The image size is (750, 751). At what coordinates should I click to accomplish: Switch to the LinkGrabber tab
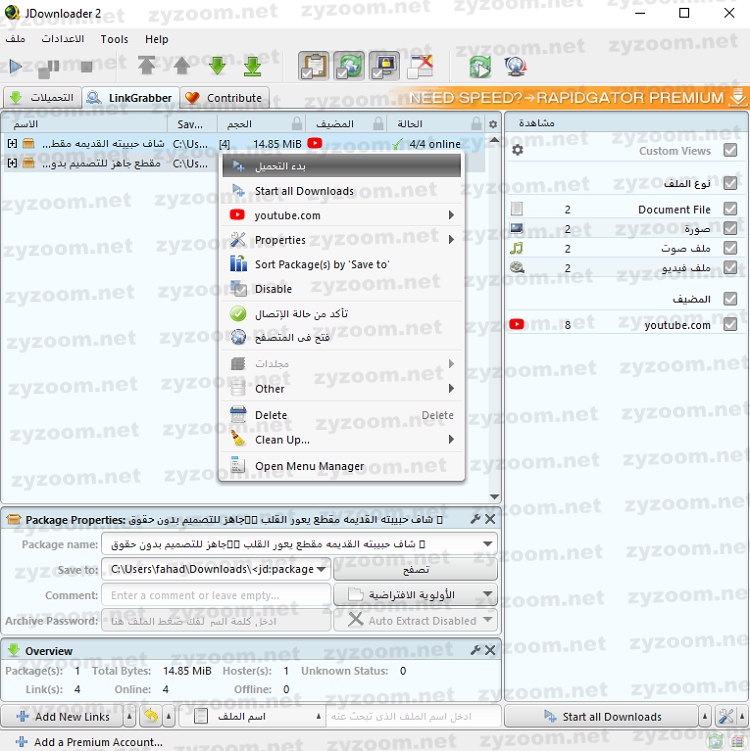click(131, 98)
